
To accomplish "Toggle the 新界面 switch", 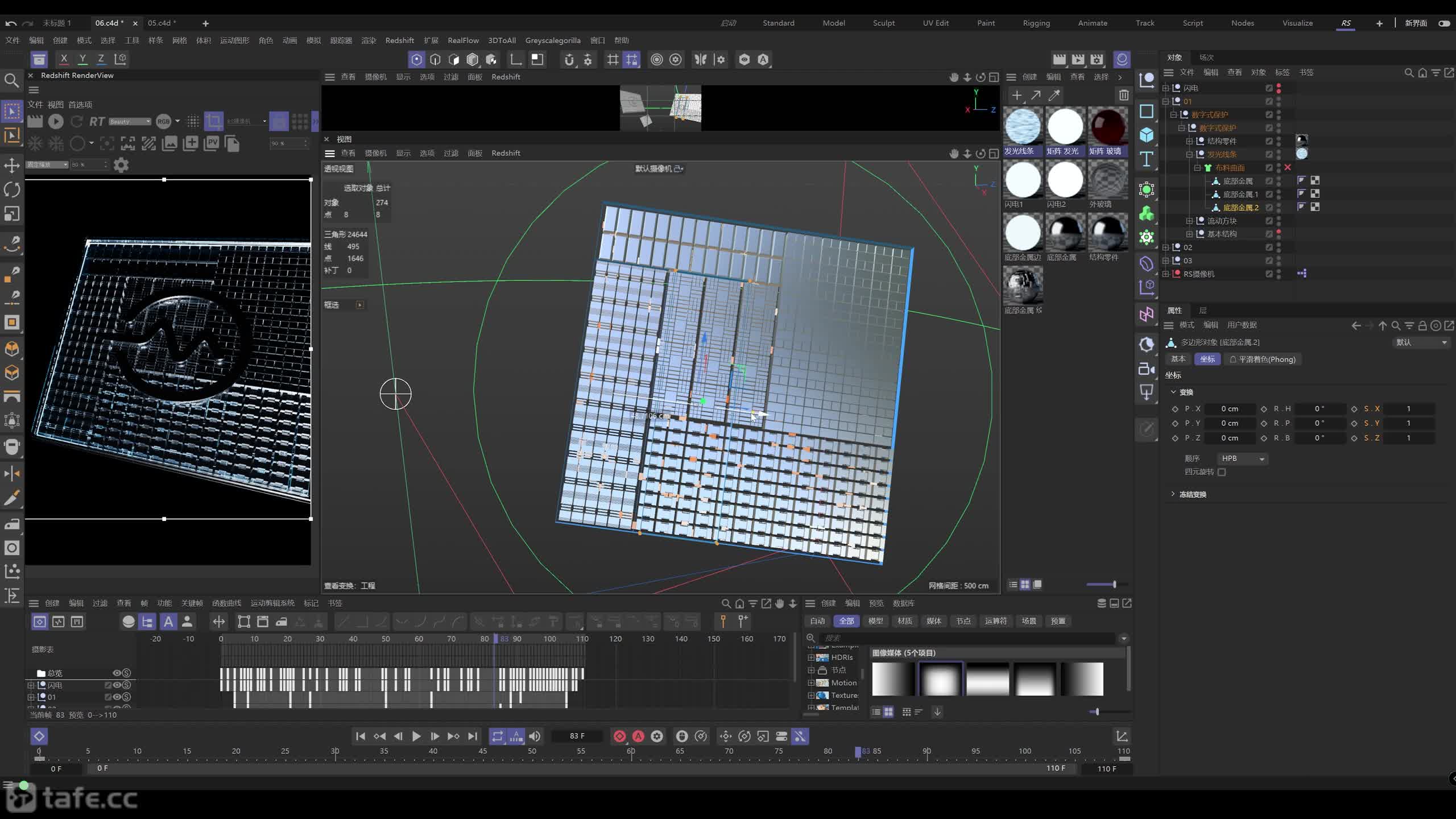I will point(1444,23).
